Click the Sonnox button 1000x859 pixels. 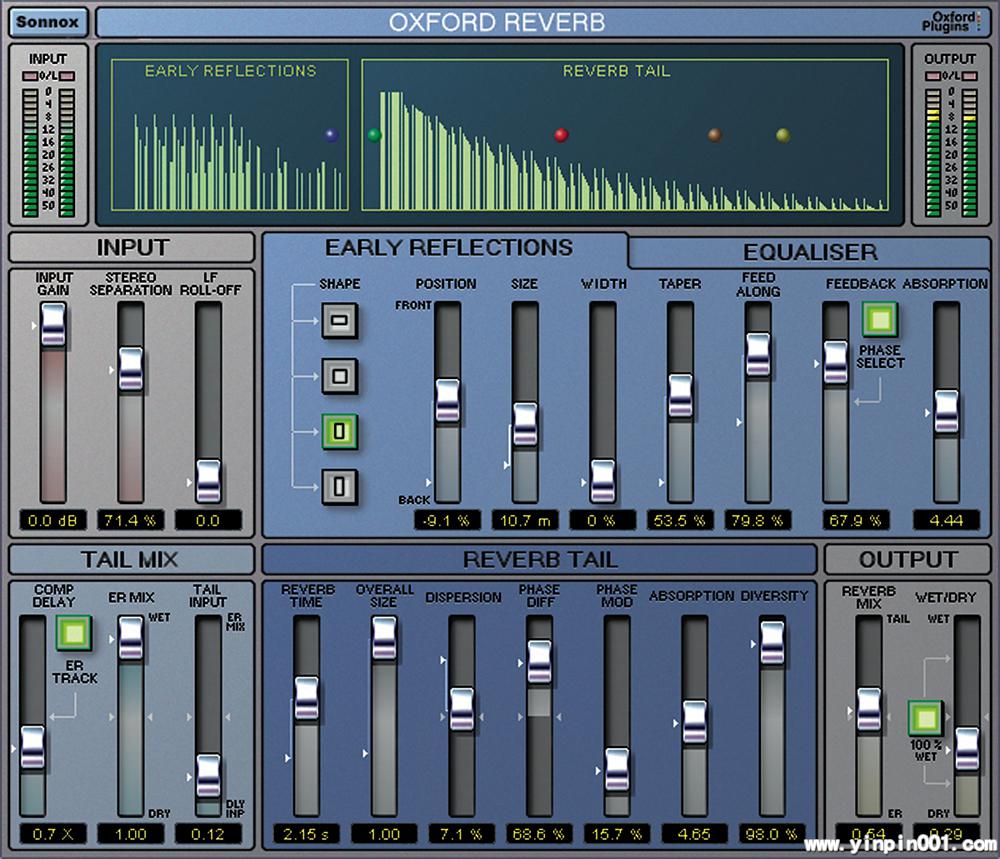[50, 21]
